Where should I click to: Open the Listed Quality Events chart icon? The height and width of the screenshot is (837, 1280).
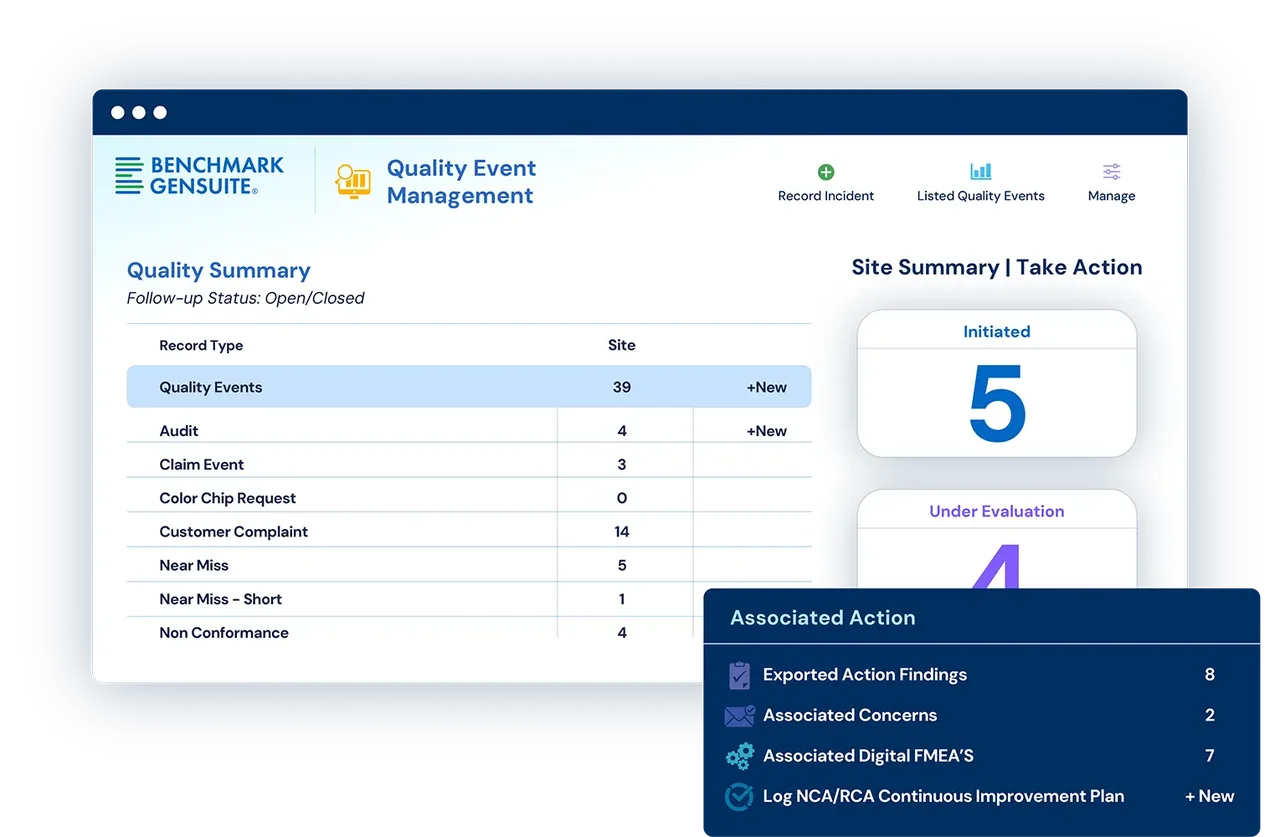point(981,171)
